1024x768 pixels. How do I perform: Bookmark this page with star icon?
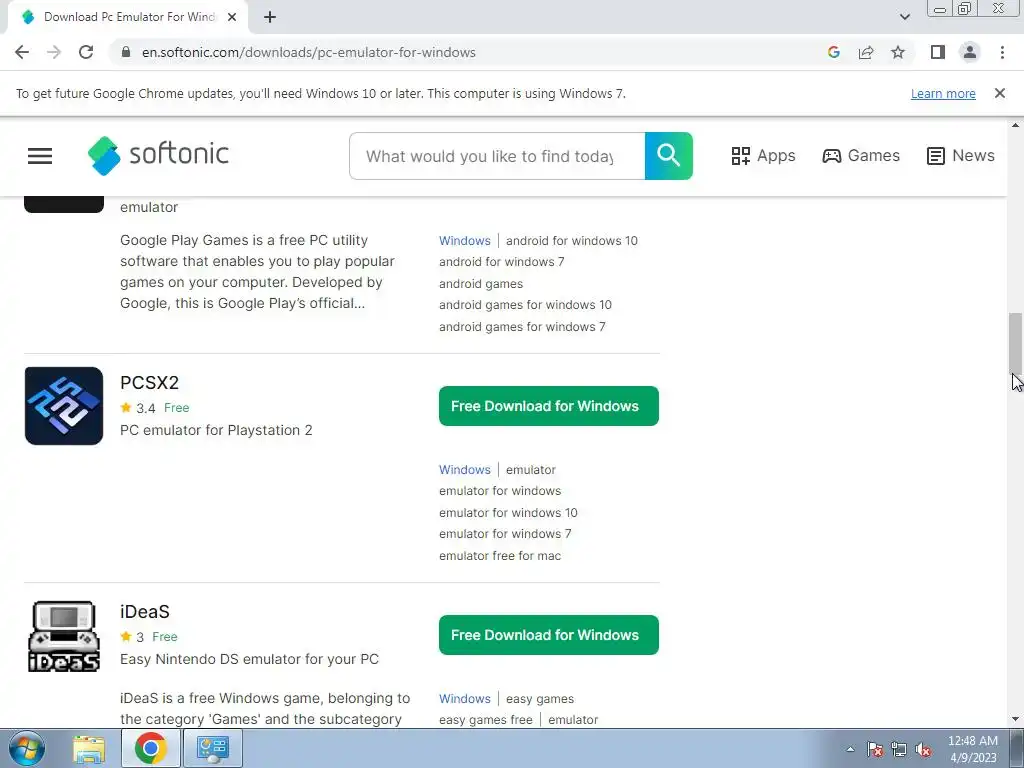click(x=898, y=52)
